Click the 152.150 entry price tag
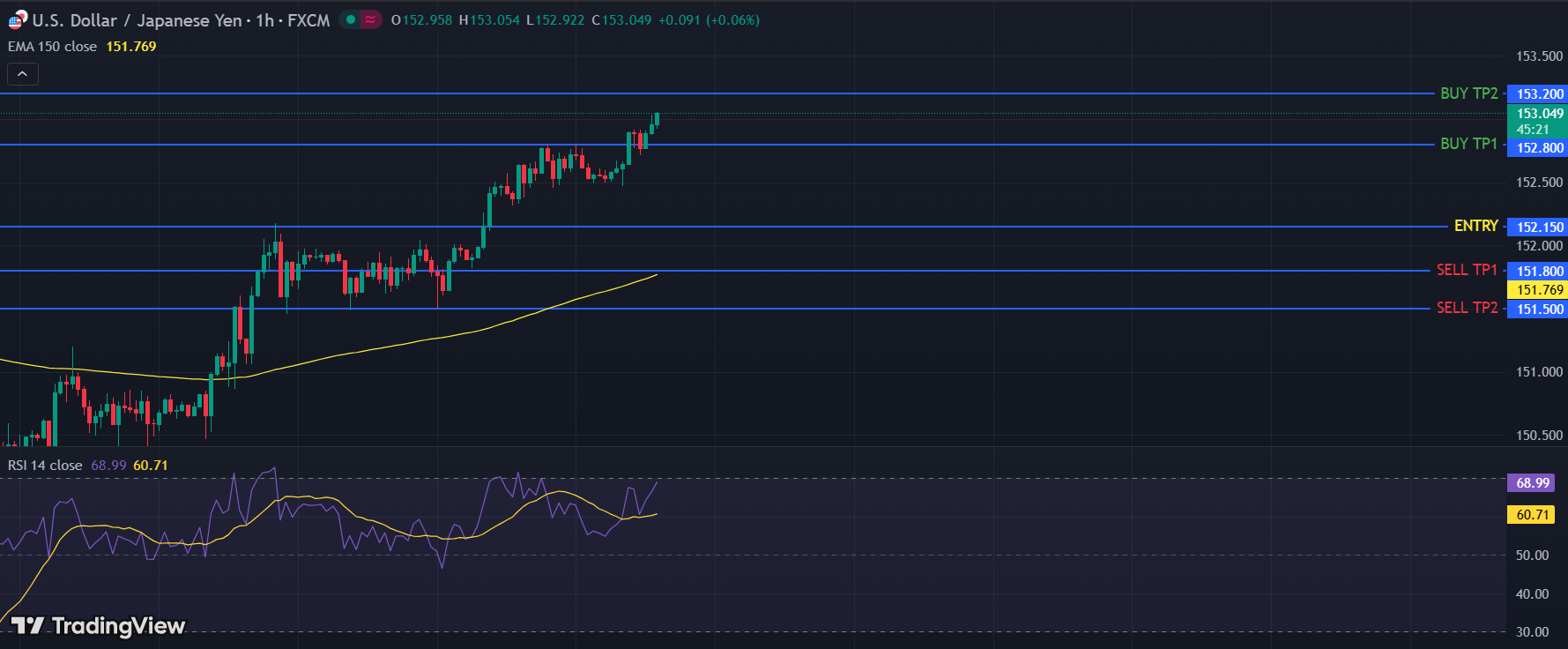This screenshot has width=1568, height=649. pyautogui.click(x=1539, y=228)
